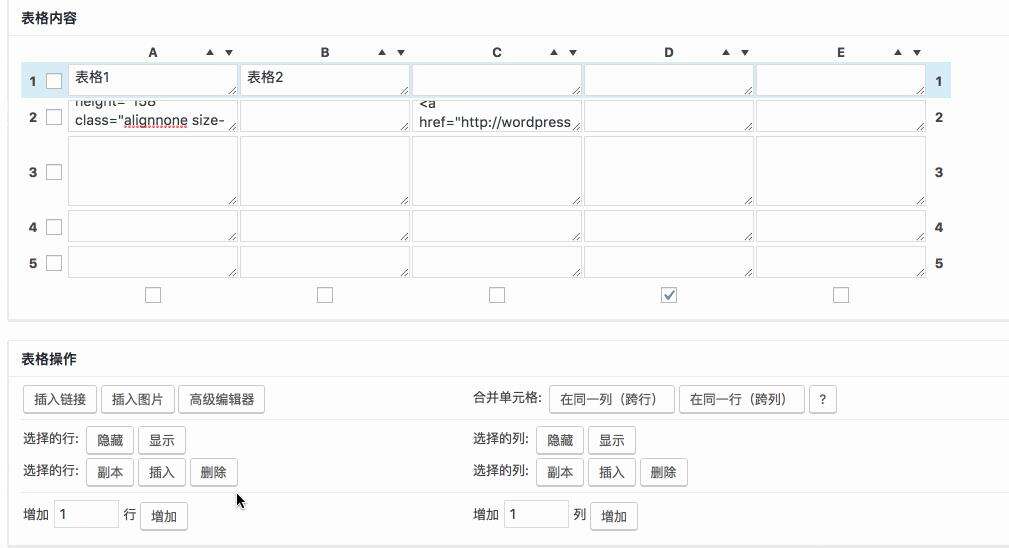The height and width of the screenshot is (548, 1009).
Task: Click into cell A1 containing 表格1
Action: 153,80
